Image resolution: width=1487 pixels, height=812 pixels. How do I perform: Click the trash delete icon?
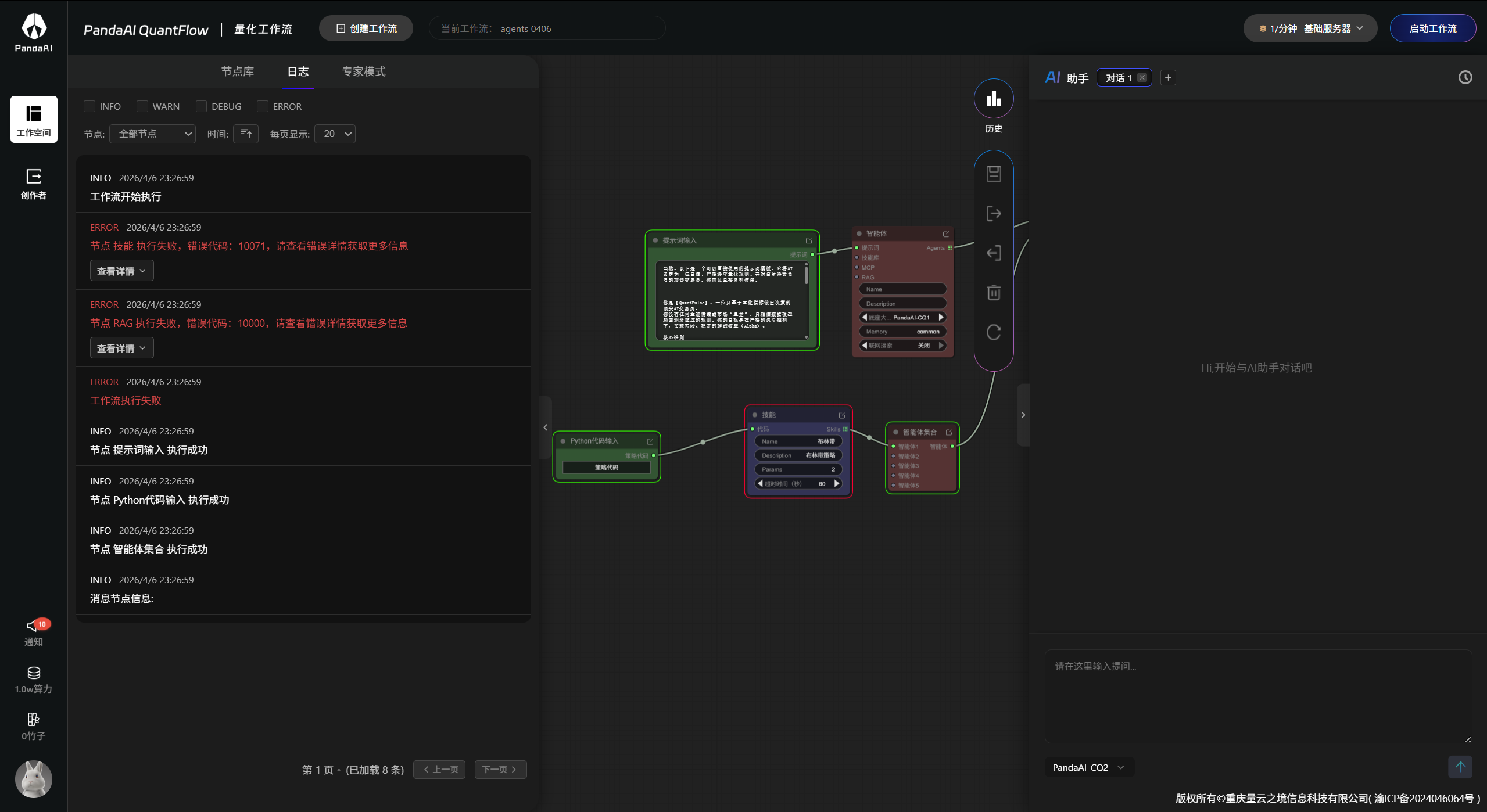tap(994, 292)
